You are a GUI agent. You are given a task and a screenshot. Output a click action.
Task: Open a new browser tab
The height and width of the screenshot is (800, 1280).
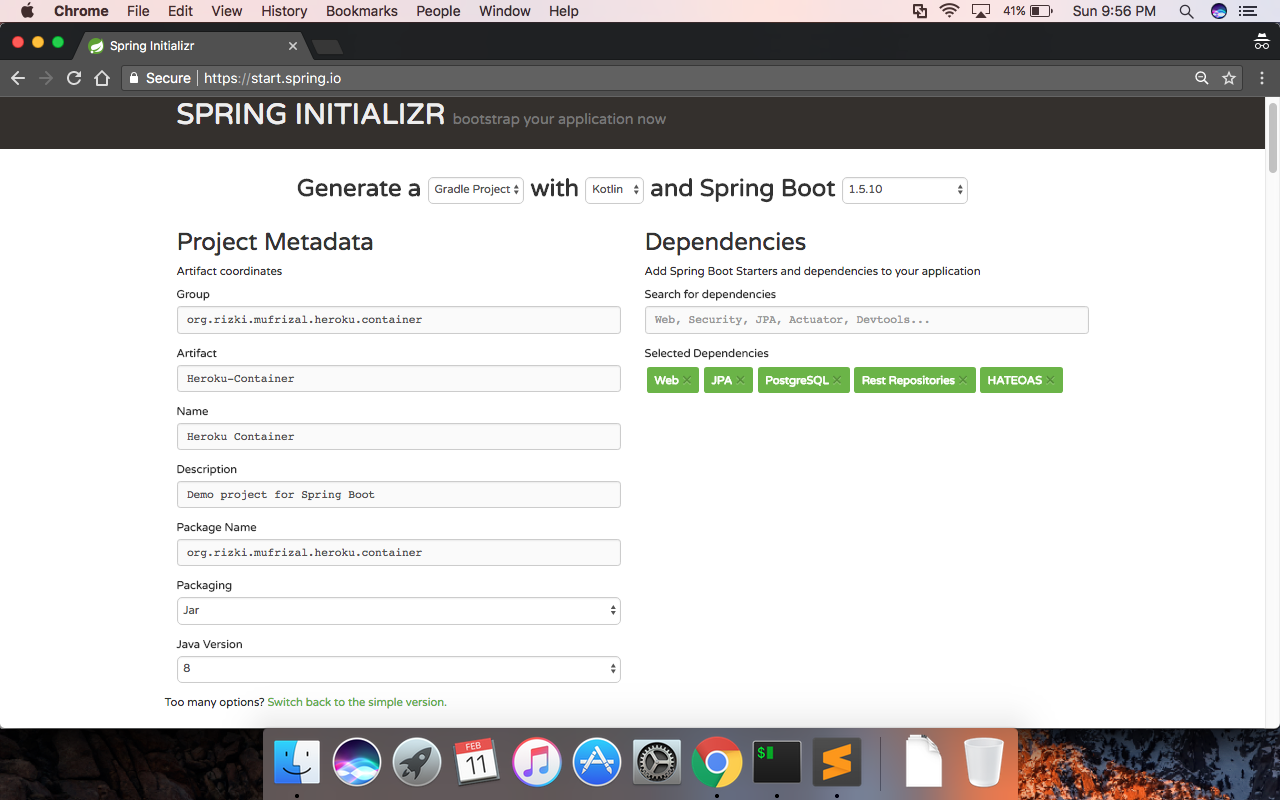(x=327, y=47)
